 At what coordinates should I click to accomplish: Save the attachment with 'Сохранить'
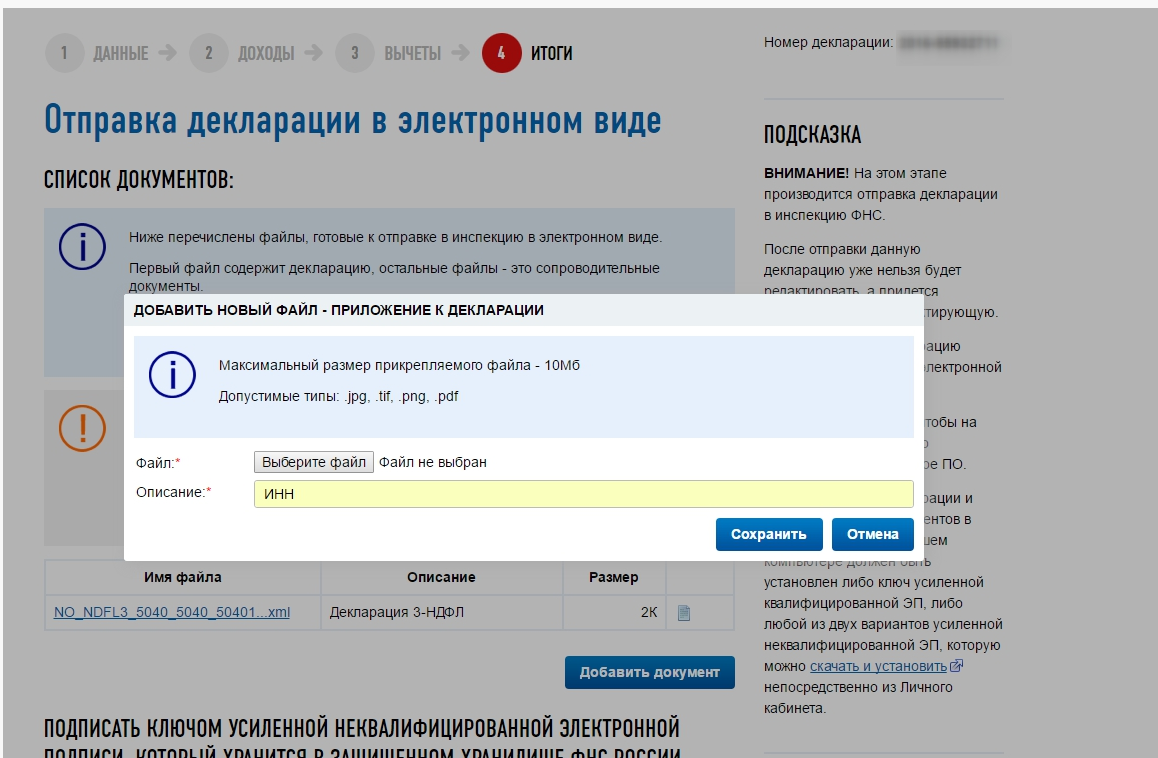click(769, 534)
